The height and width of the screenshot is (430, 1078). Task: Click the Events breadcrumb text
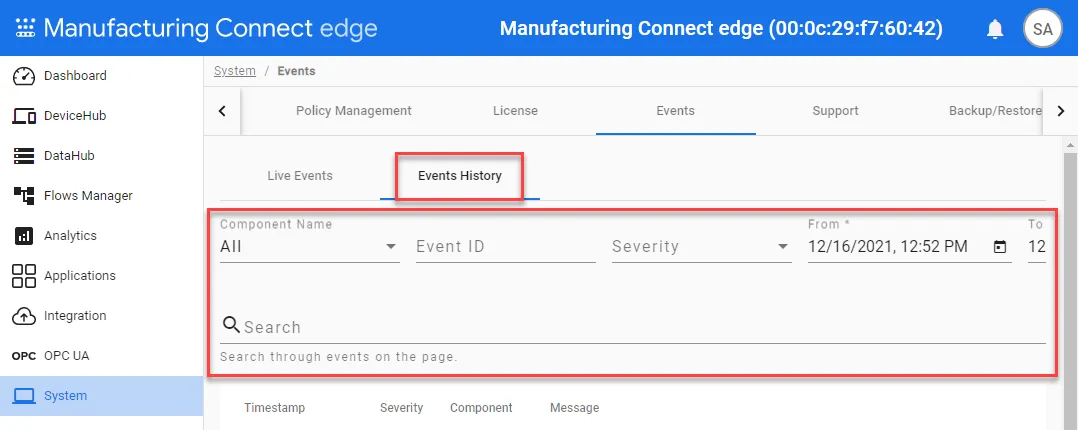[x=296, y=71]
